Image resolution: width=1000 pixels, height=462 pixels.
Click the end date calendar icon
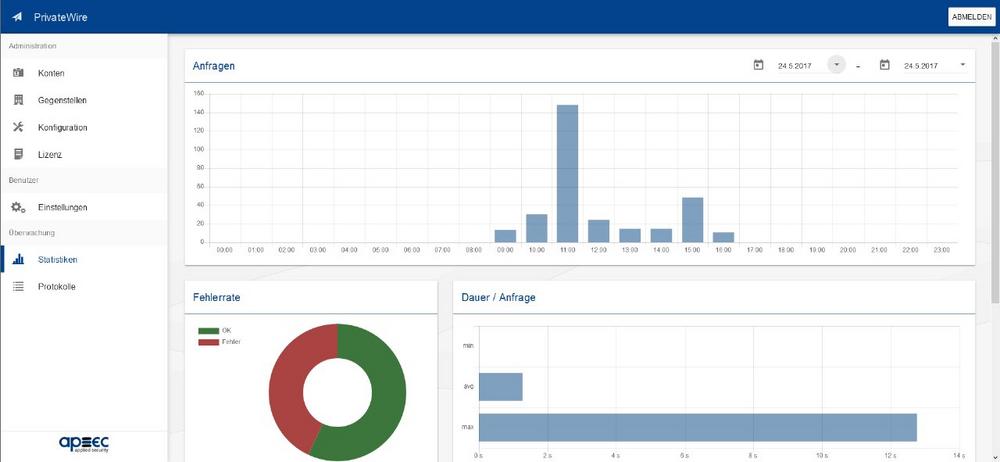click(885, 65)
